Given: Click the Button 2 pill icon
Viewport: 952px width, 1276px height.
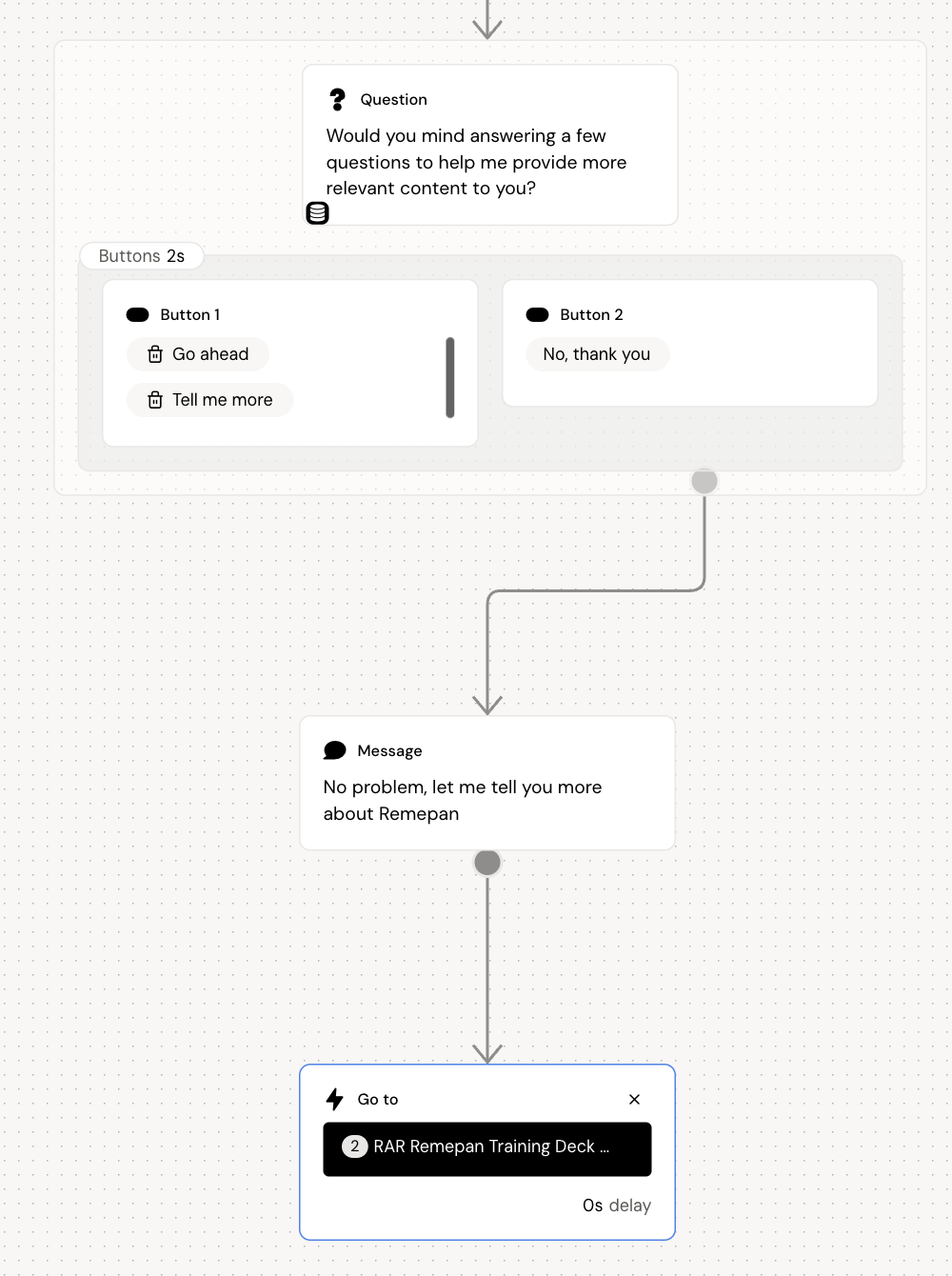Looking at the screenshot, I should [x=538, y=315].
